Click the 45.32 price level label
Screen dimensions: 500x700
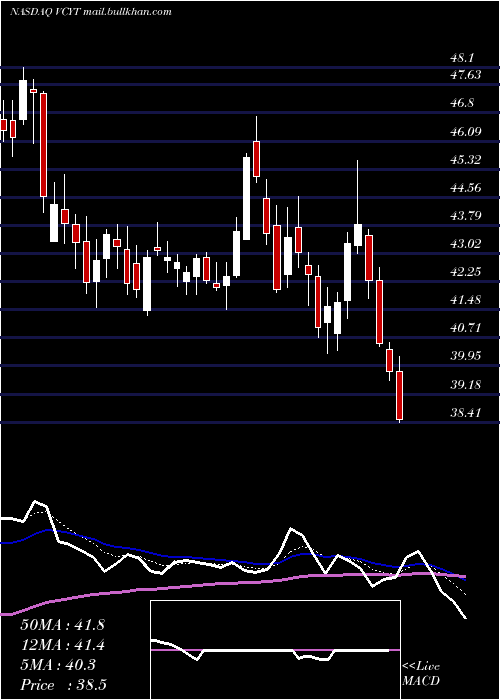click(465, 159)
